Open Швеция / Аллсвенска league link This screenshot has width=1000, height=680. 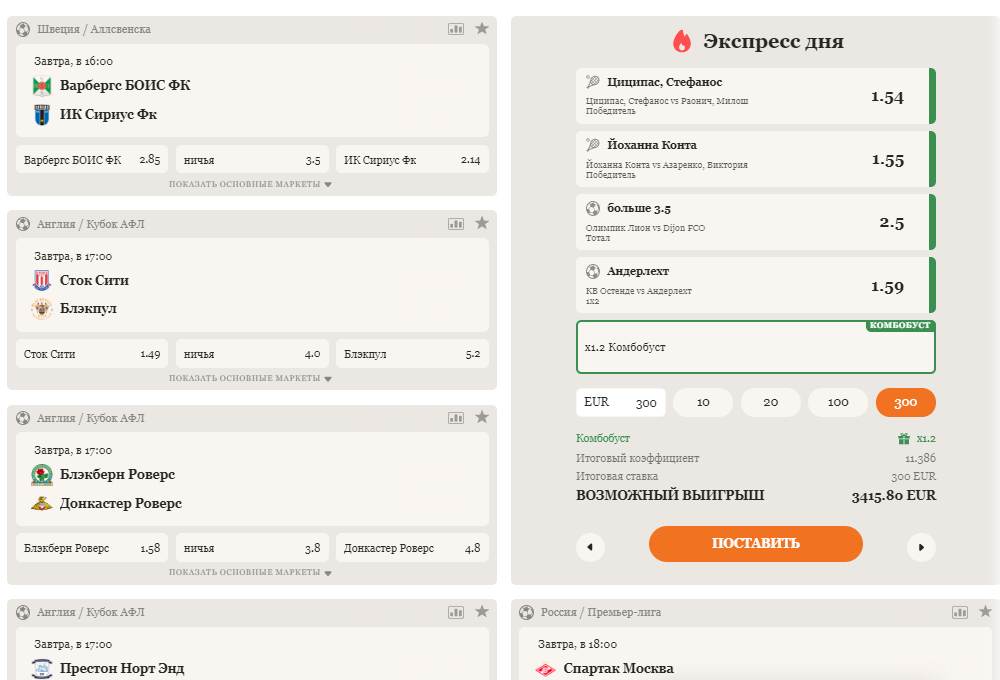pyautogui.click(x=94, y=29)
